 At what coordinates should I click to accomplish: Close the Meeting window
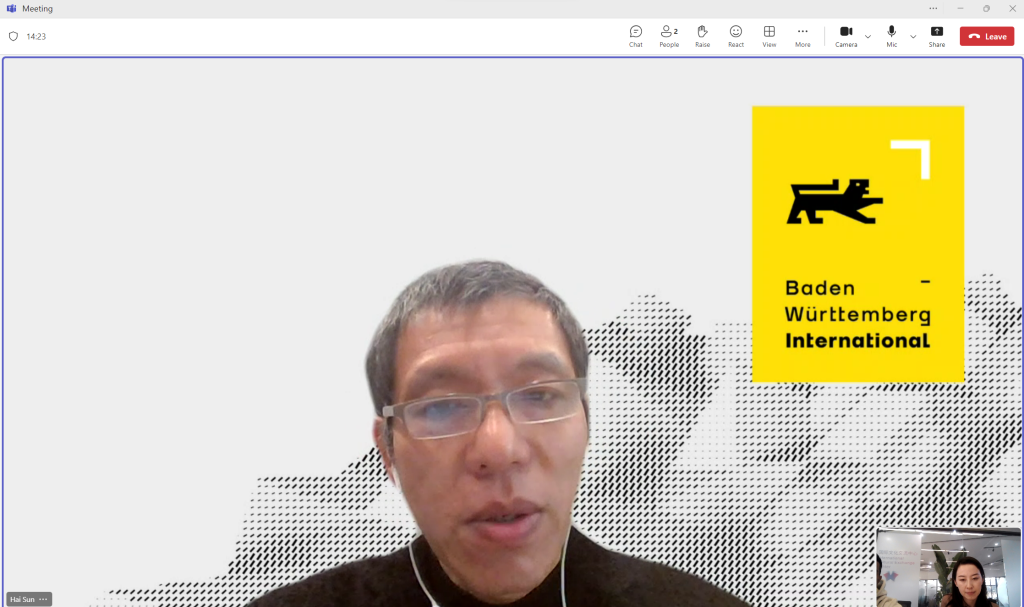pyautogui.click(x=1012, y=8)
